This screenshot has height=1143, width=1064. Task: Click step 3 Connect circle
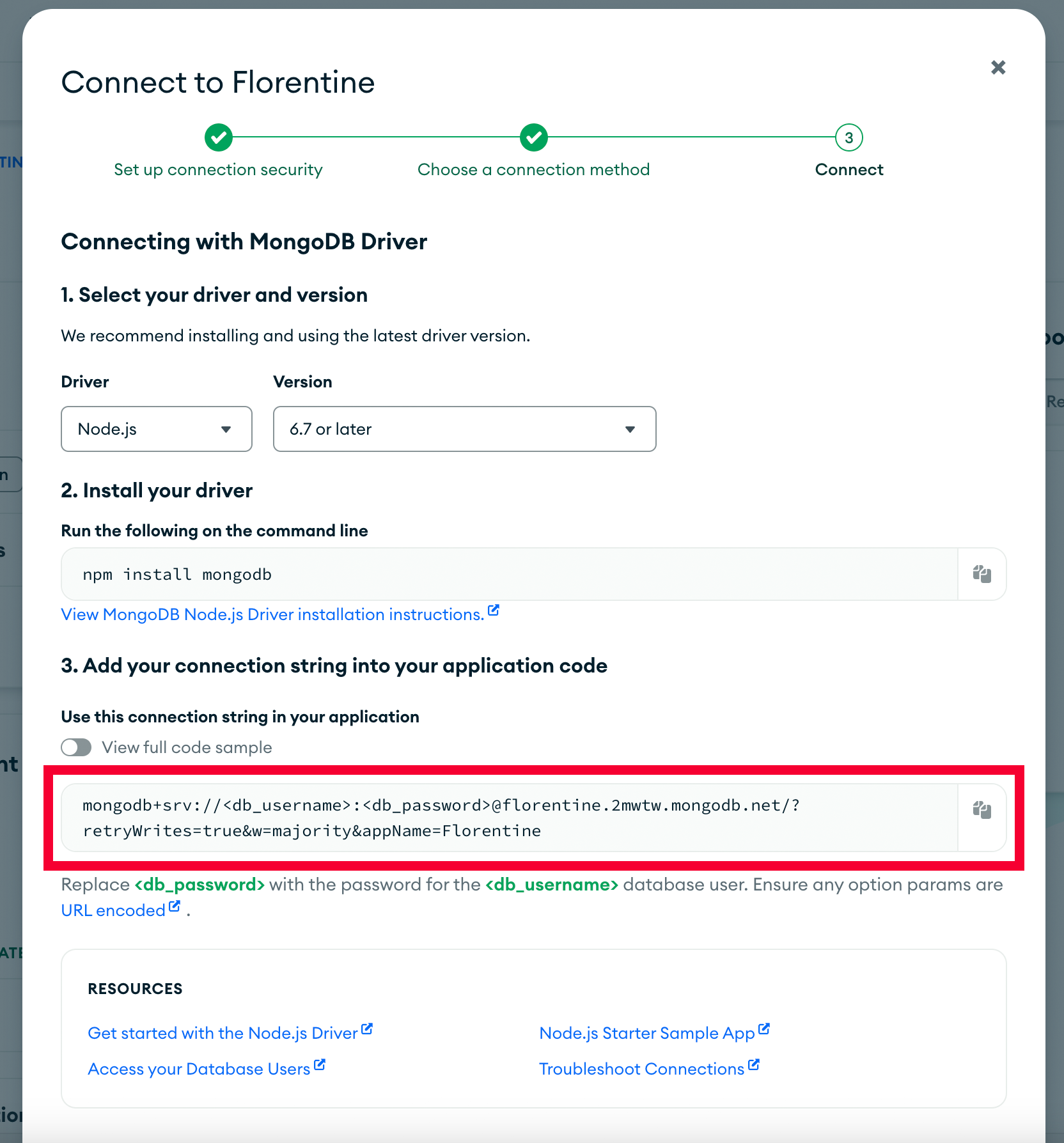pos(849,137)
